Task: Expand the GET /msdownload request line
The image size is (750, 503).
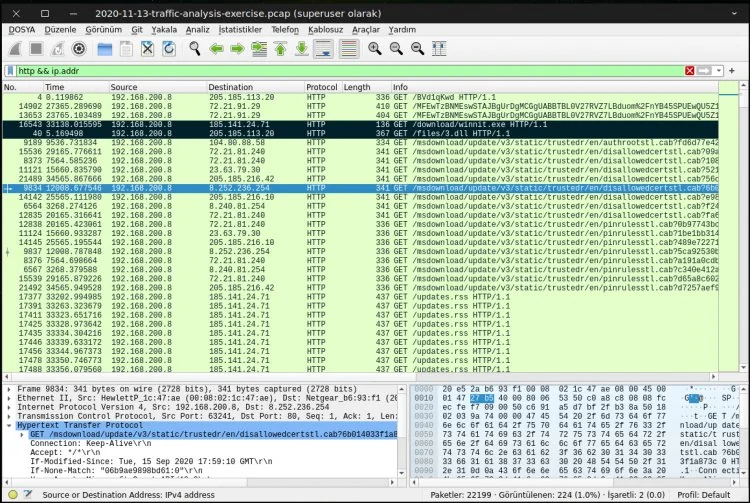Action: point(22,435)
